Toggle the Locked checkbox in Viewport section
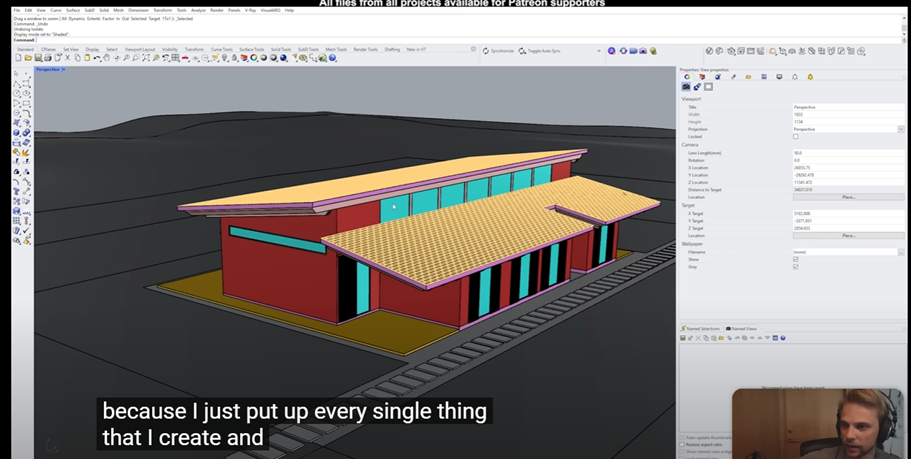Screen dimensions: 911x459 click(796, 137)
